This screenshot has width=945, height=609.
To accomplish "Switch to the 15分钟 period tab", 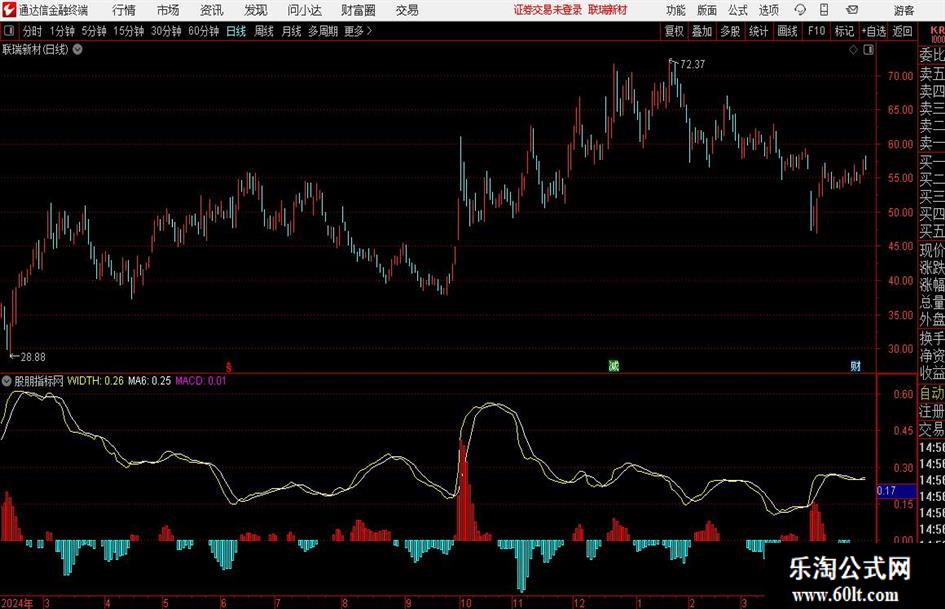I will pos(128,31).
